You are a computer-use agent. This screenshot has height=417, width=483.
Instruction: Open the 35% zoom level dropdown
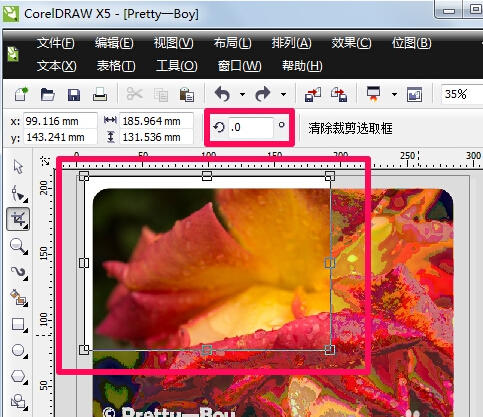pos(462,94)
